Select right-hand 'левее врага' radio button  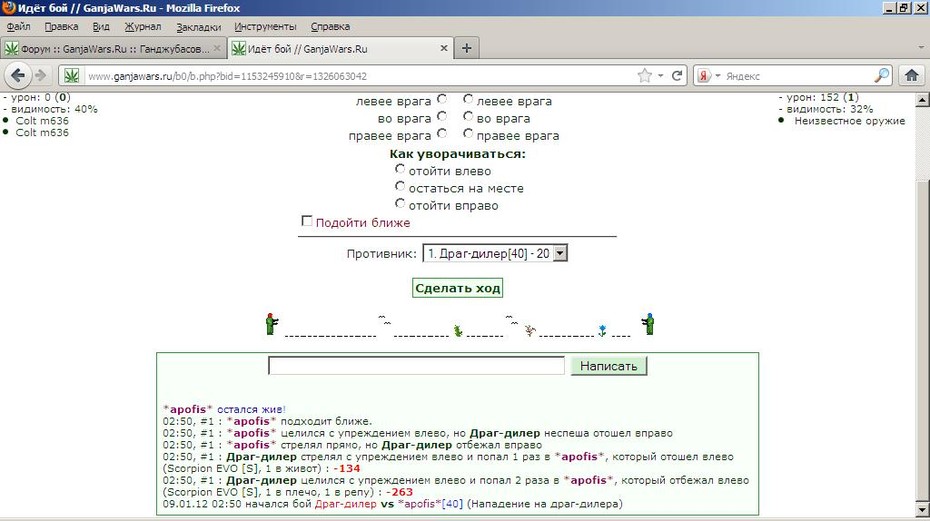pos(468,99)
